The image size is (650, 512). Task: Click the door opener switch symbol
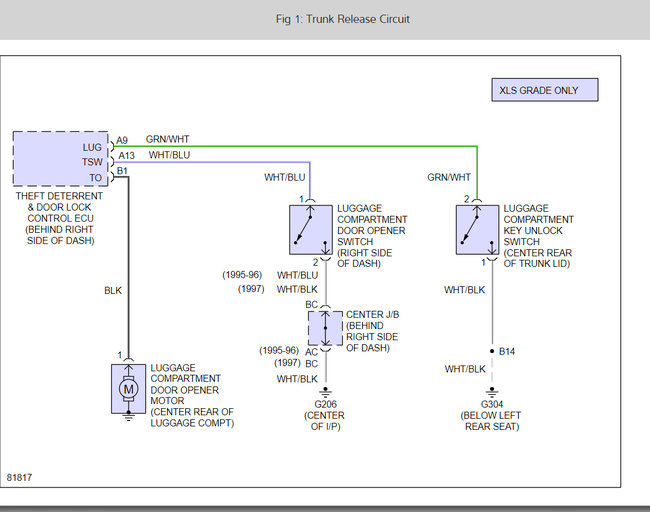[311, 230]
